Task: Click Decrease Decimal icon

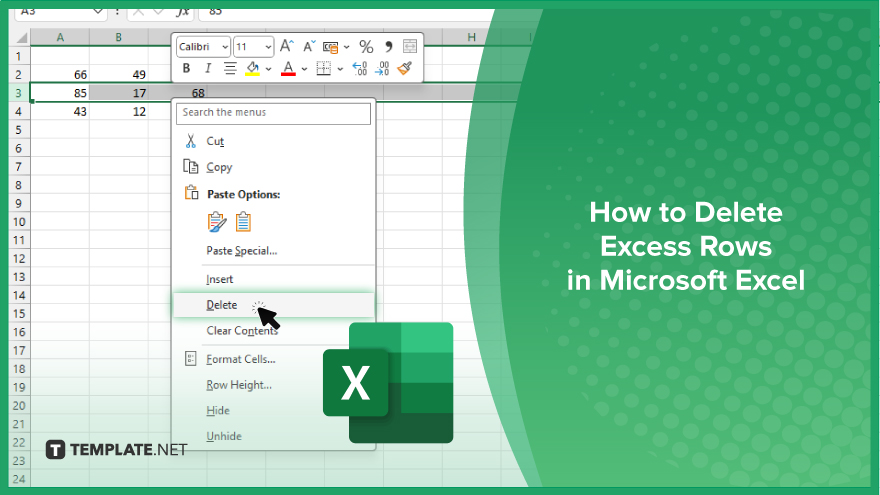Action: coord(382,68)
